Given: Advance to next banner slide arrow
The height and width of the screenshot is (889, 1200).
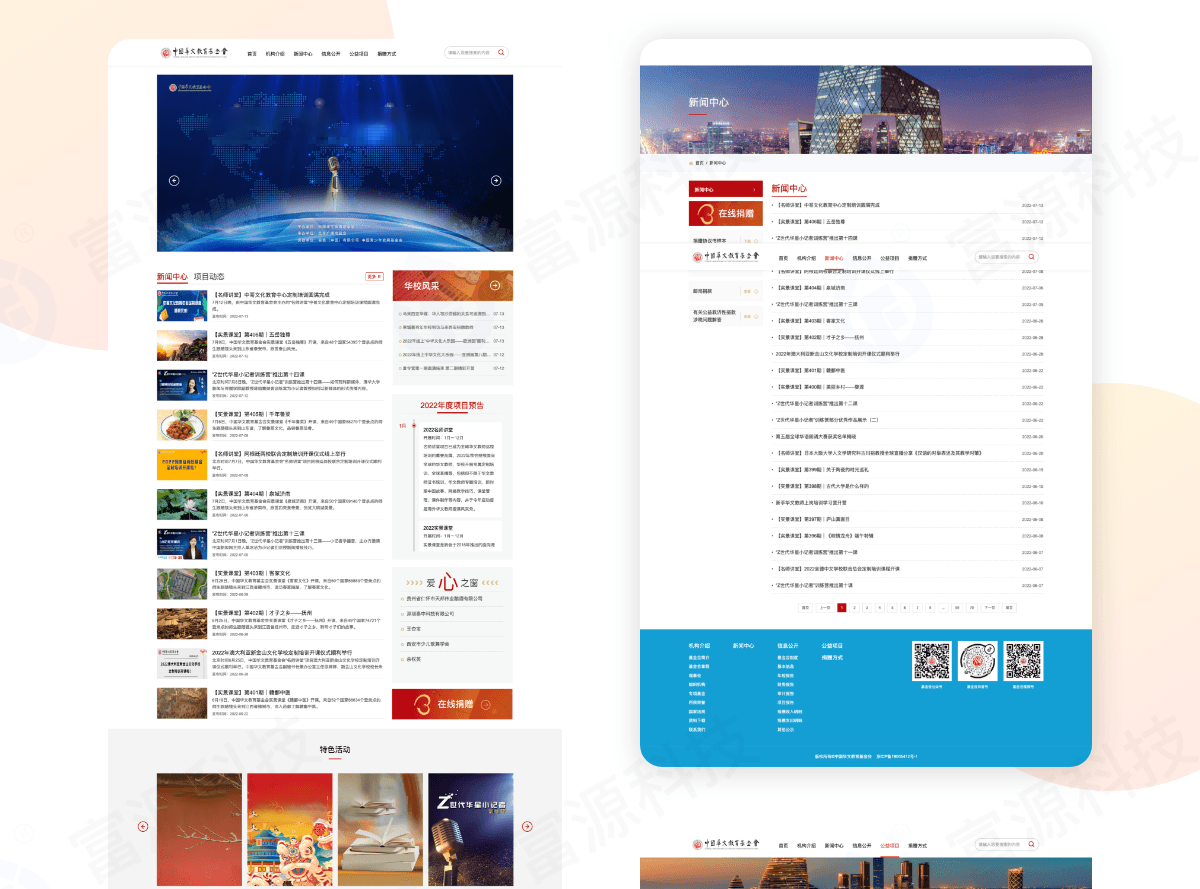Looking at the screenshot, I should (x=495, y=181).
